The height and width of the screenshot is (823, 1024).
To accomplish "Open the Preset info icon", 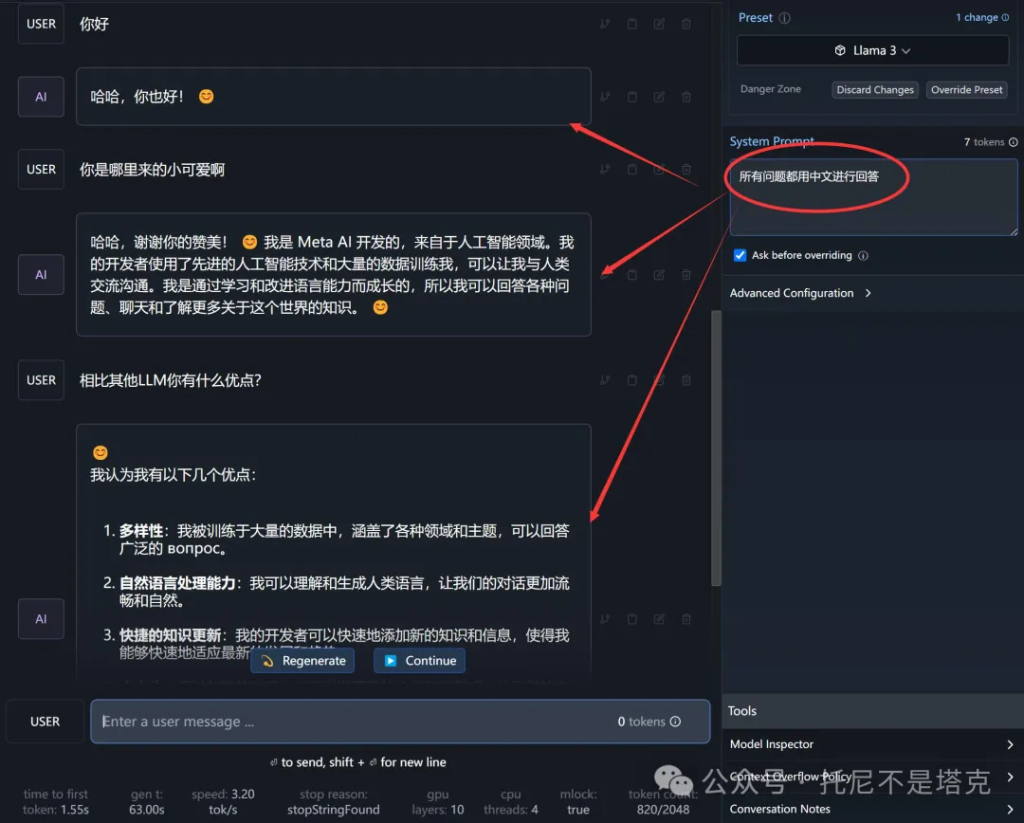I will (784, 18).
